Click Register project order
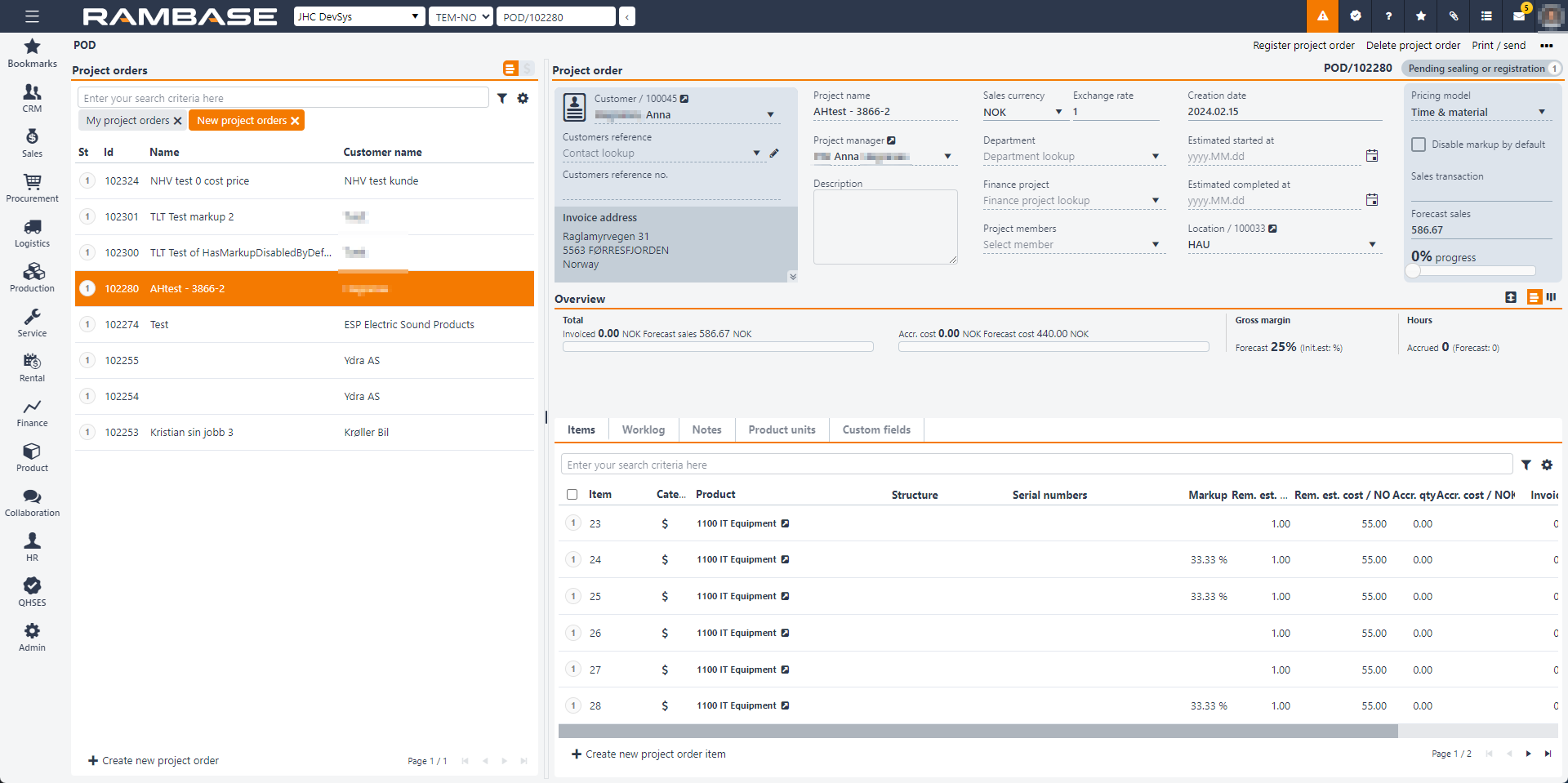 [1303, 46]
